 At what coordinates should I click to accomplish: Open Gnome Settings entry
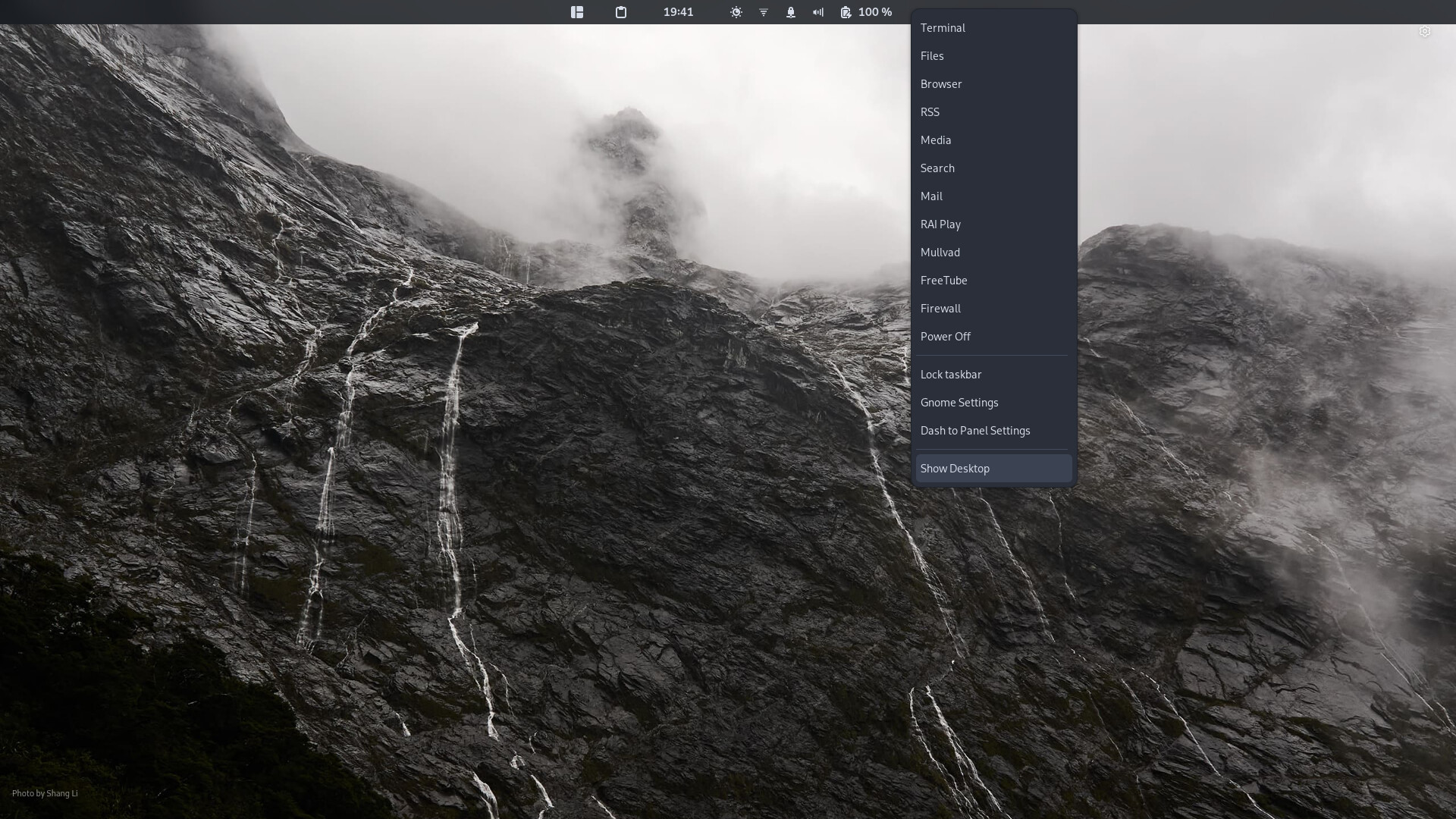pyautogui.click(x=959, y=403)
